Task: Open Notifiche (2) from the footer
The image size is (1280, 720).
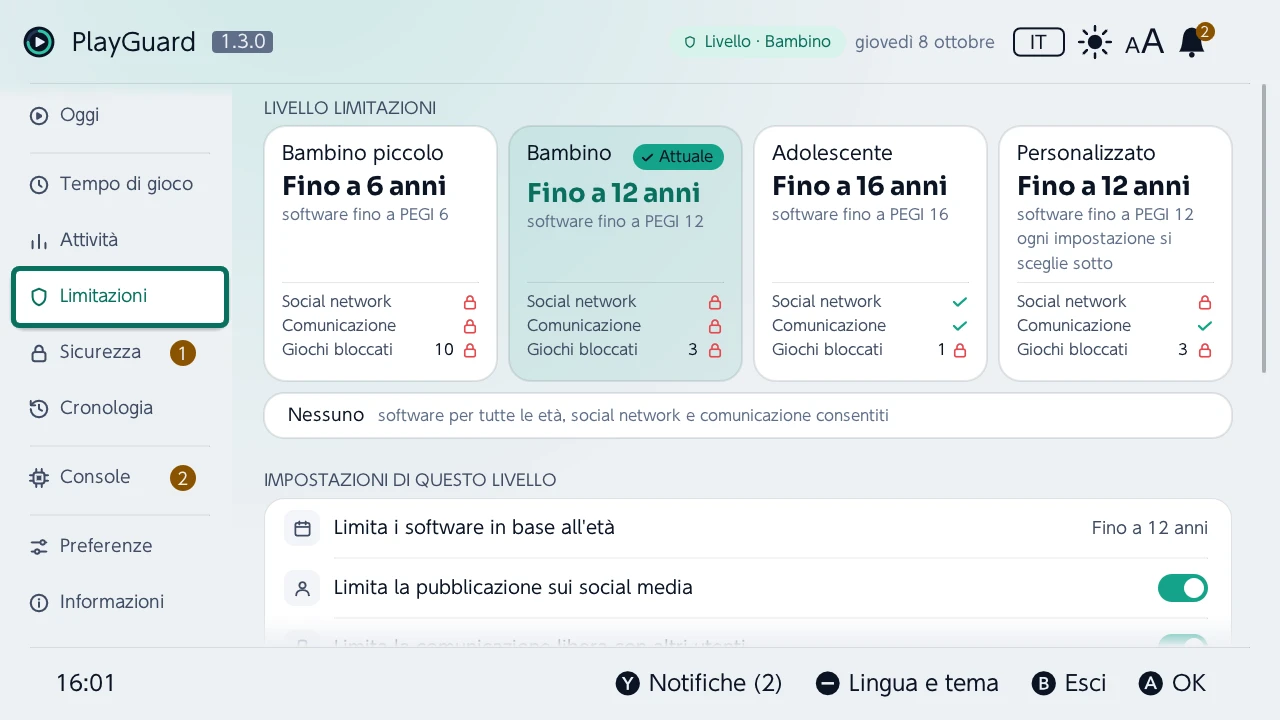Action: [699, 683]
